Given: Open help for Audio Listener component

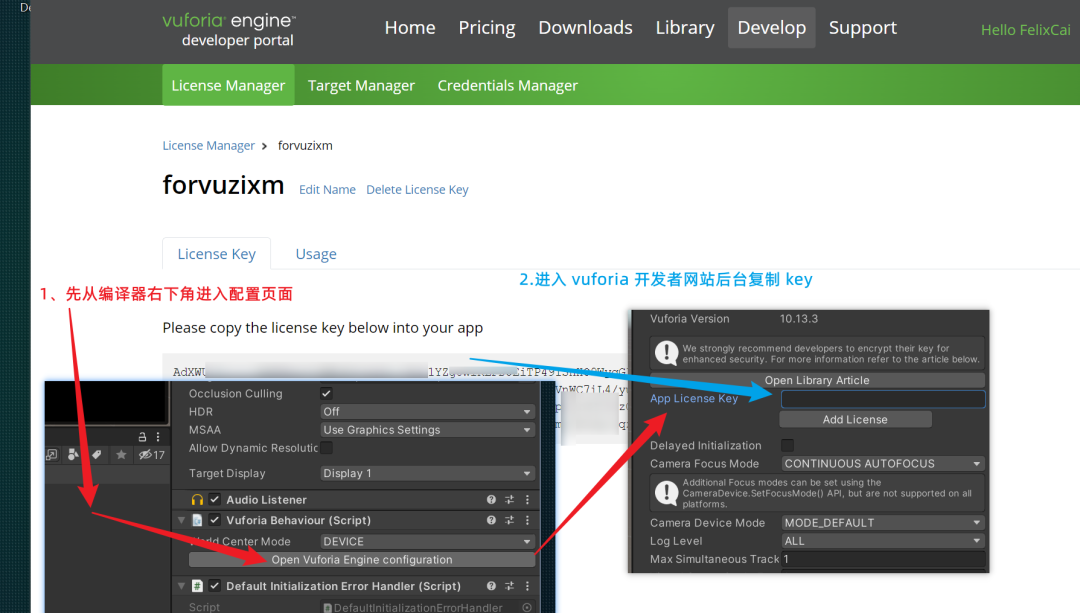Looking at the screenshot, I should click(x=491, y=499).
